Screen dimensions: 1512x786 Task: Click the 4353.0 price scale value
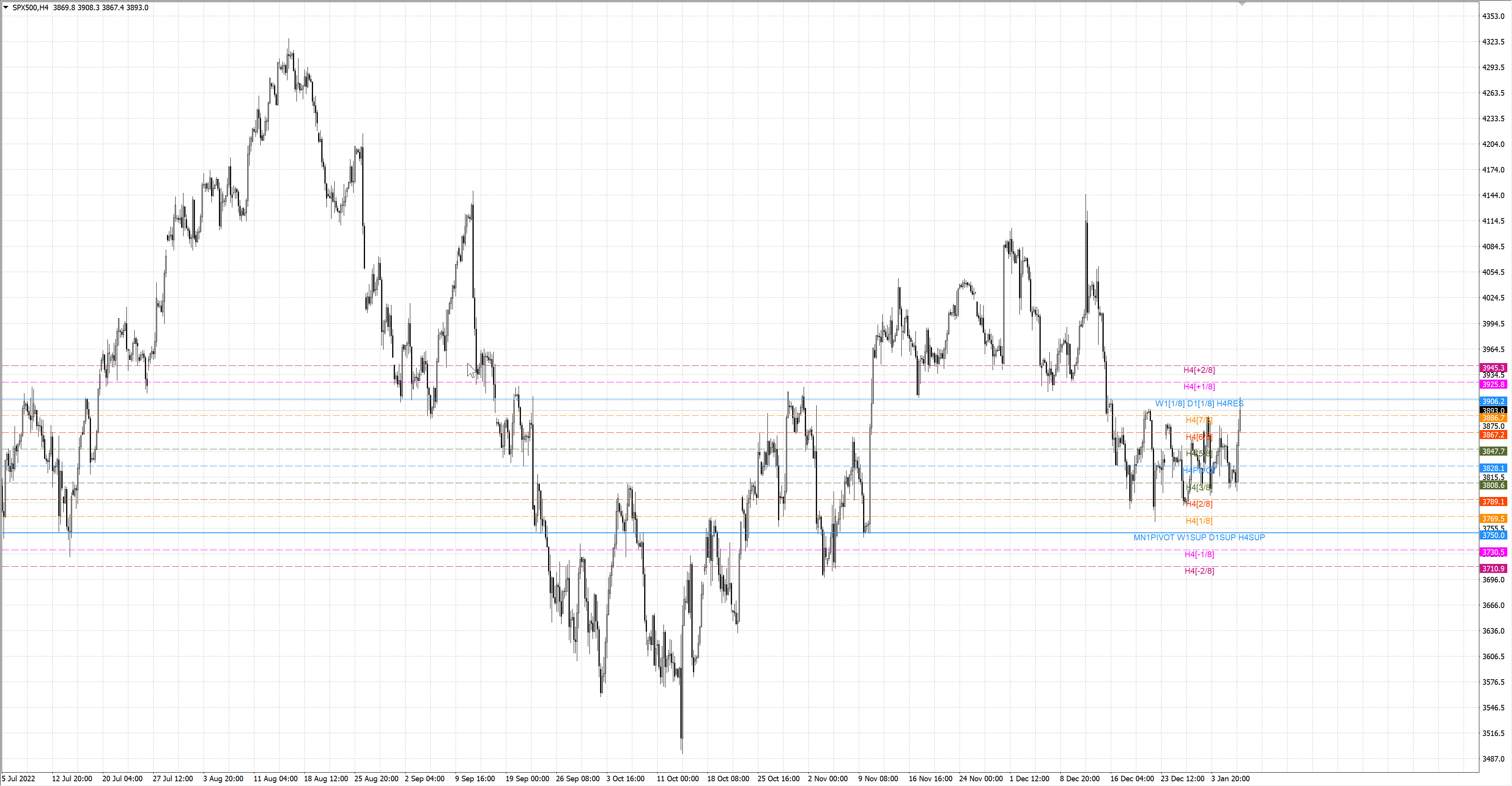(x=1493, y=17)
